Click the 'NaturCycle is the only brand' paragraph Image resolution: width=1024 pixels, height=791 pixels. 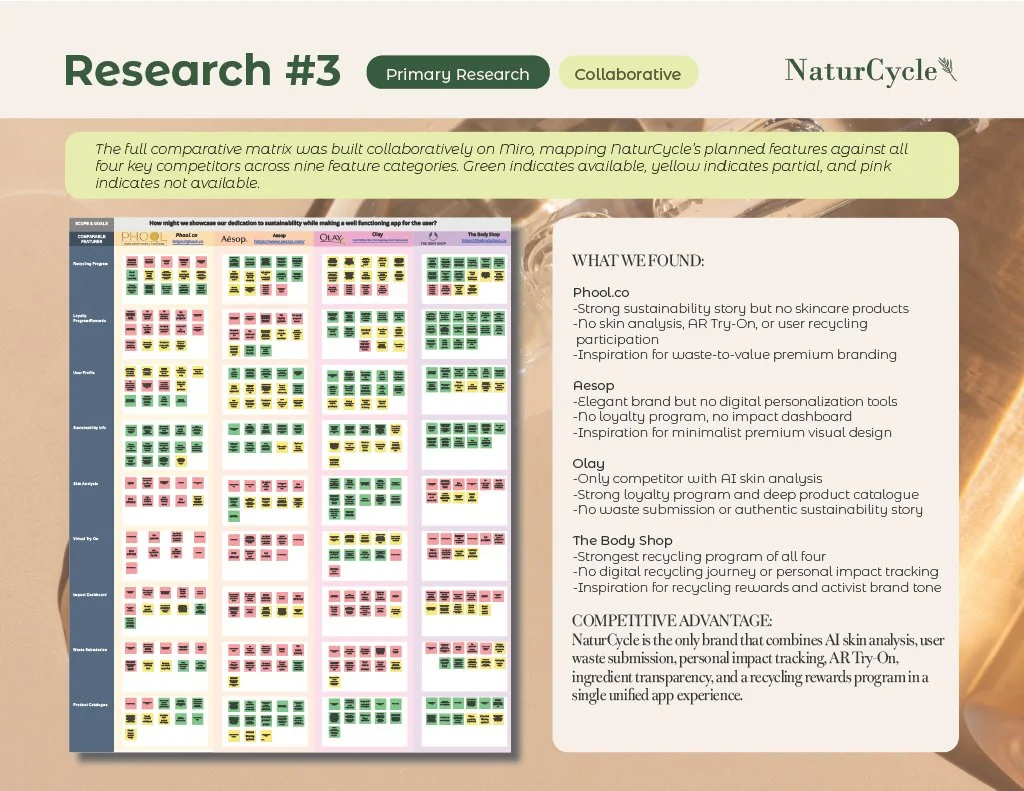tap(758, 668)
